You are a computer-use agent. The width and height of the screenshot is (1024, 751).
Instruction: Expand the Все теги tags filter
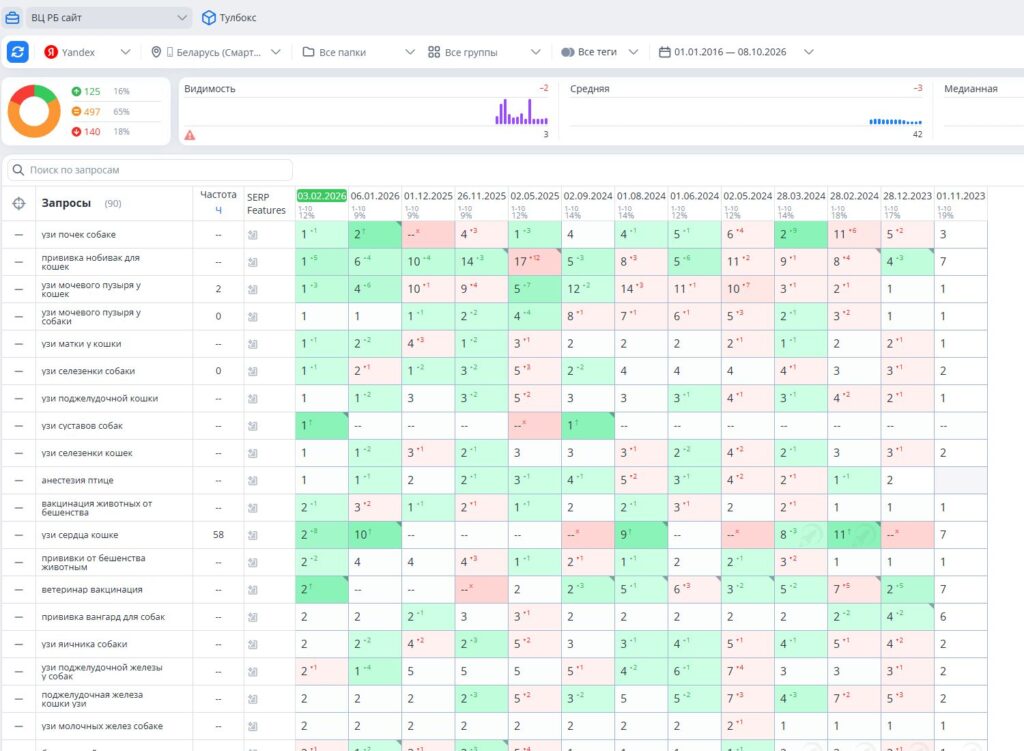tap(599, 52)
